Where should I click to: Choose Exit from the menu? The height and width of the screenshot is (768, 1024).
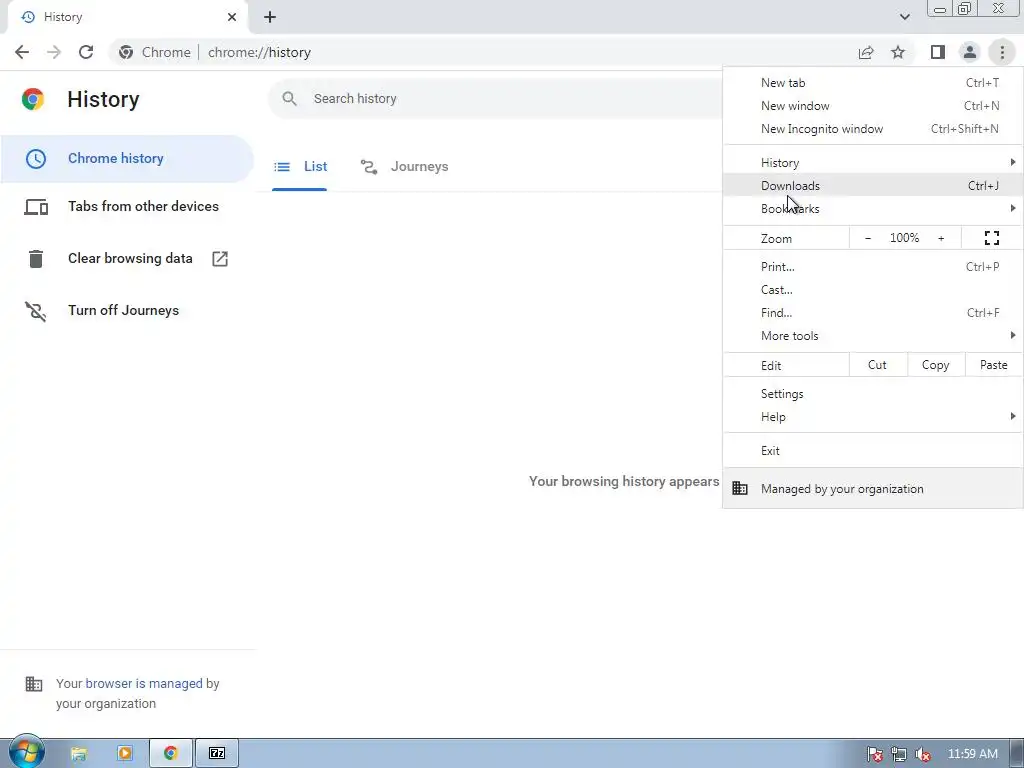[873, 451]
